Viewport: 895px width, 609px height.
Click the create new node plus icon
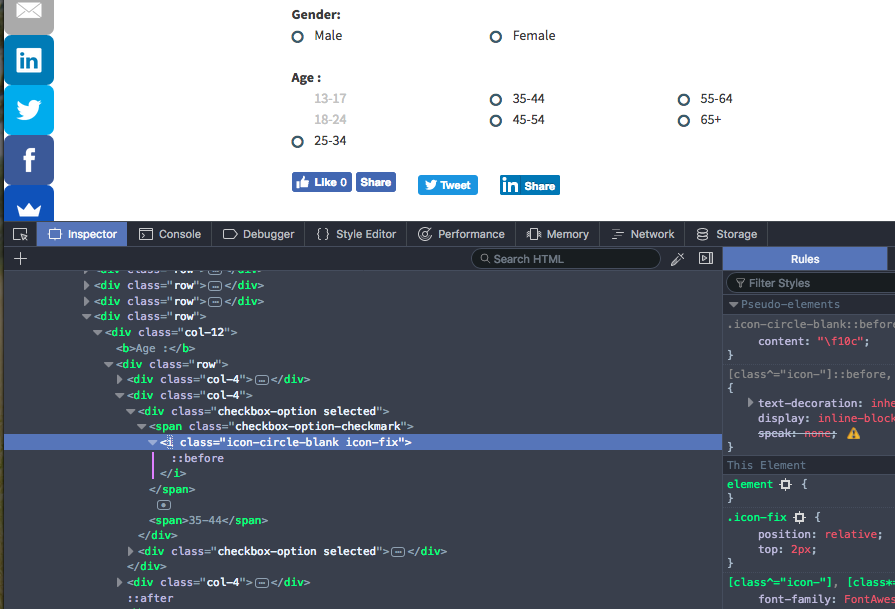pos(20,259)
